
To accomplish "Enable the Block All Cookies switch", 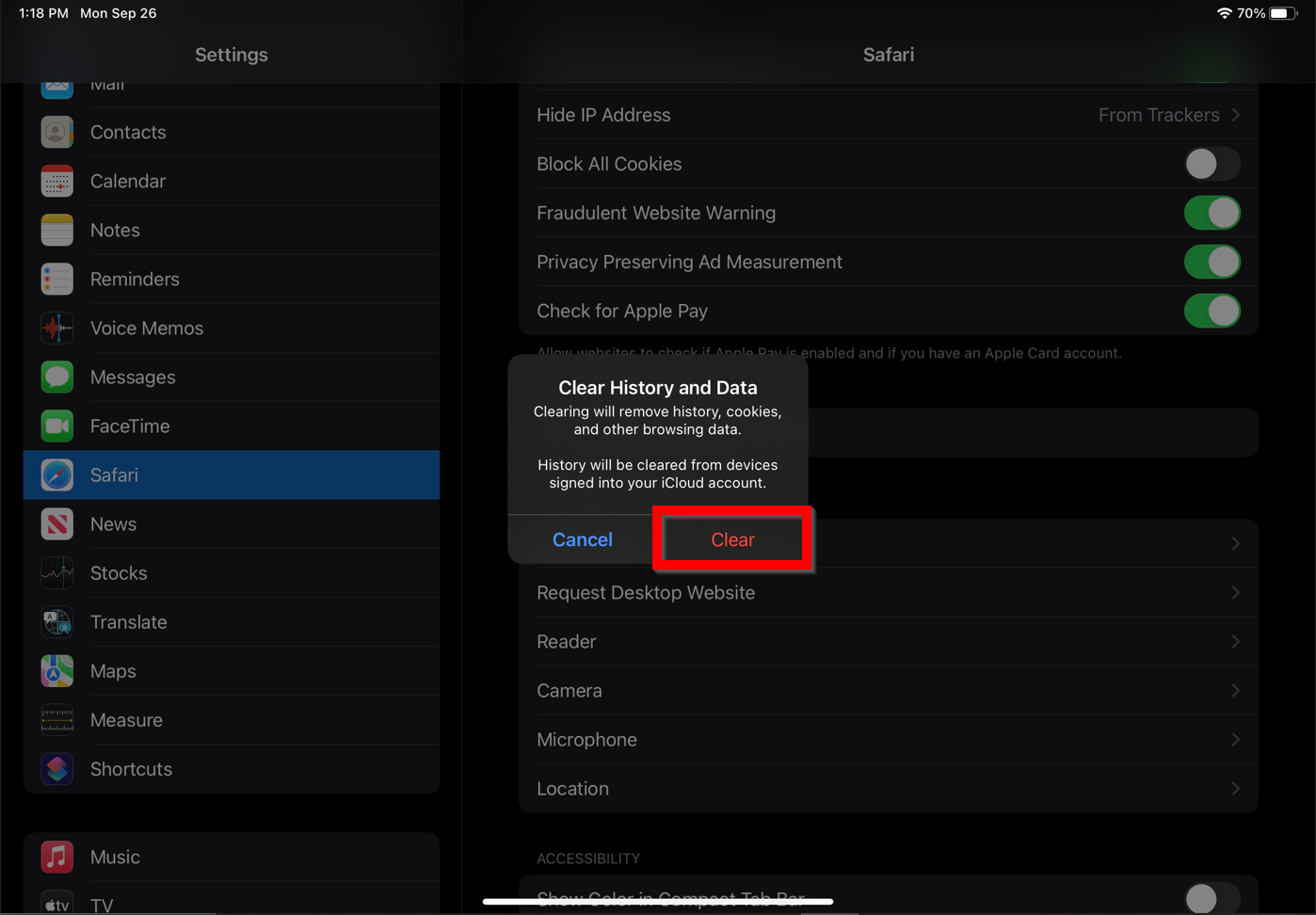I will click(1212, 164).
